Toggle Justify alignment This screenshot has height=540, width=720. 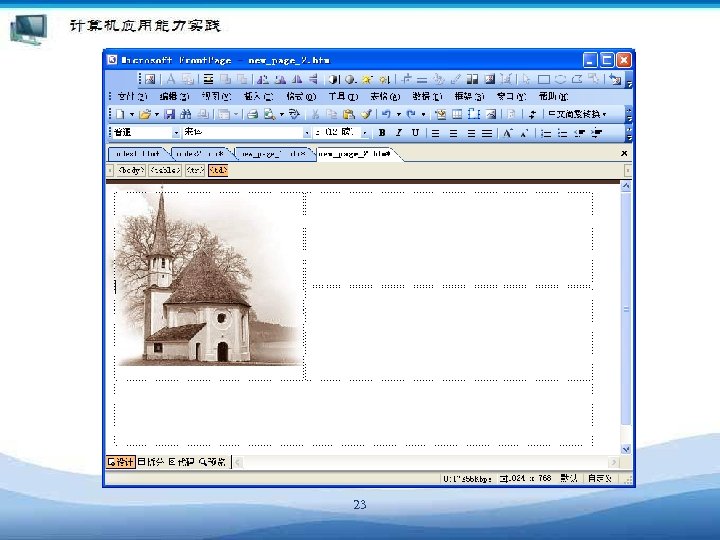click(487, 133)
